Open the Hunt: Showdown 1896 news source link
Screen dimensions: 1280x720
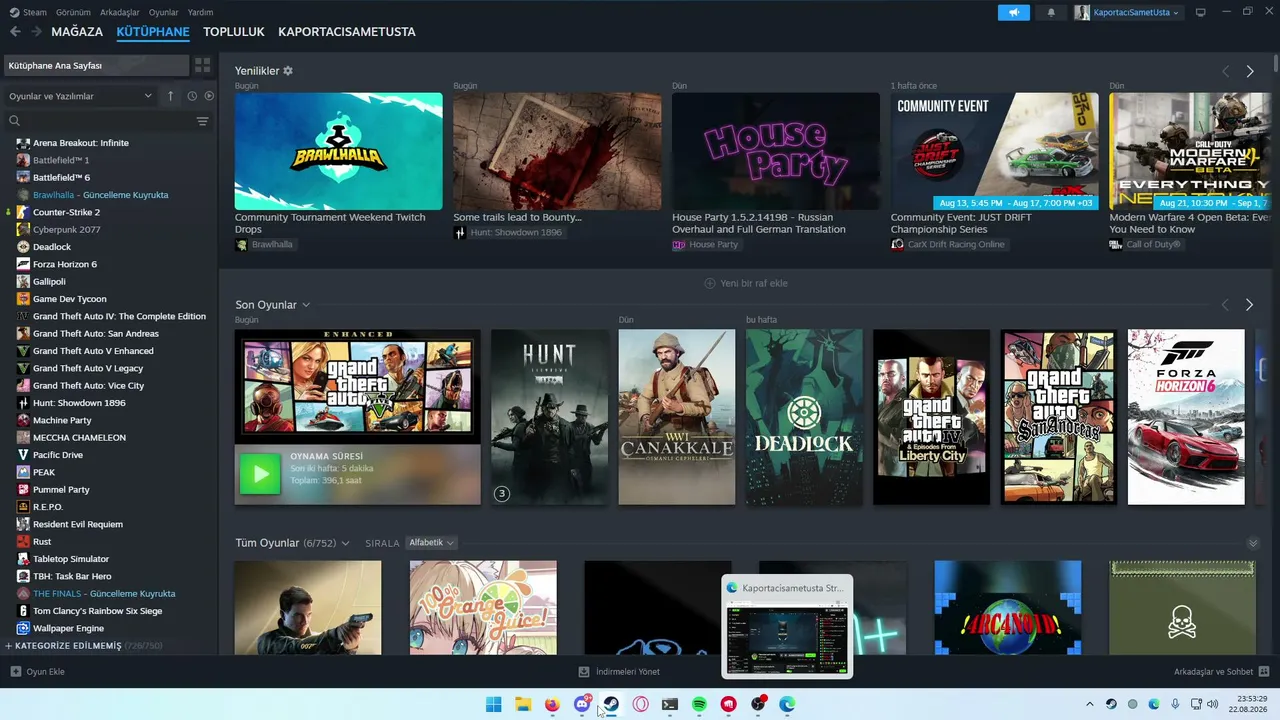508,233
